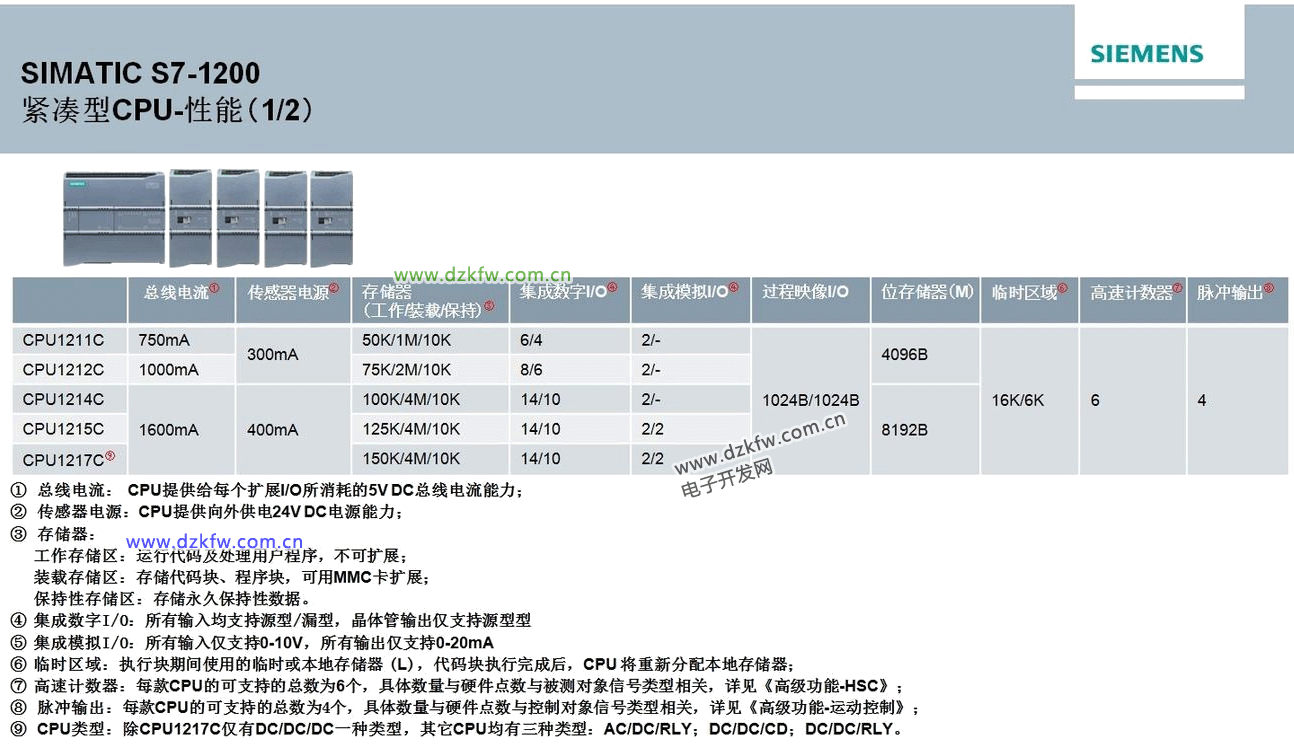This screenshot has height=747, width=1294.
Task: Select footnote ⑨ about CPU类型
Action: coord(457,730)
